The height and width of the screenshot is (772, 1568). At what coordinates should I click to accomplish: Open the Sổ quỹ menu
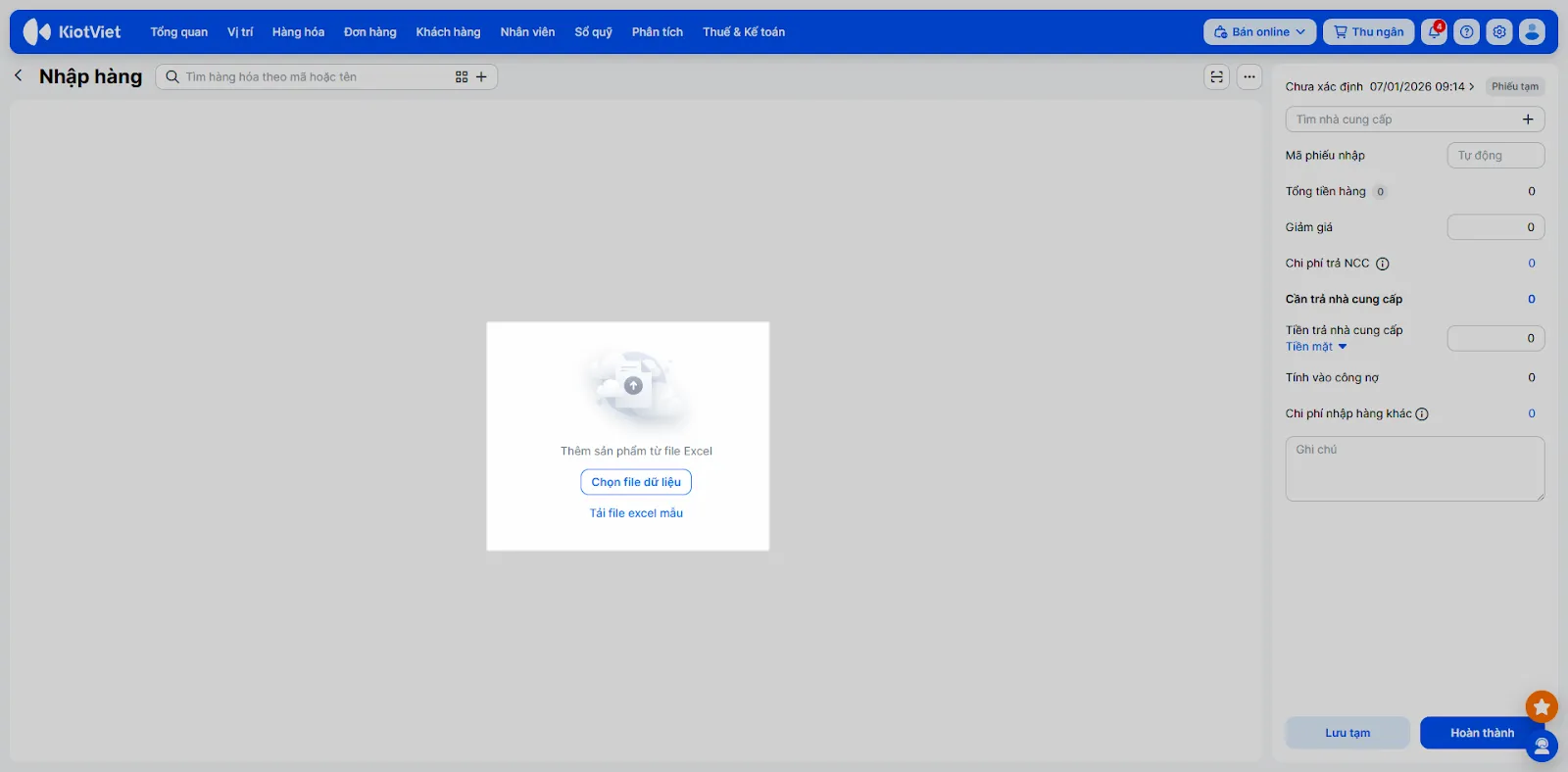(x=593, y=31)
